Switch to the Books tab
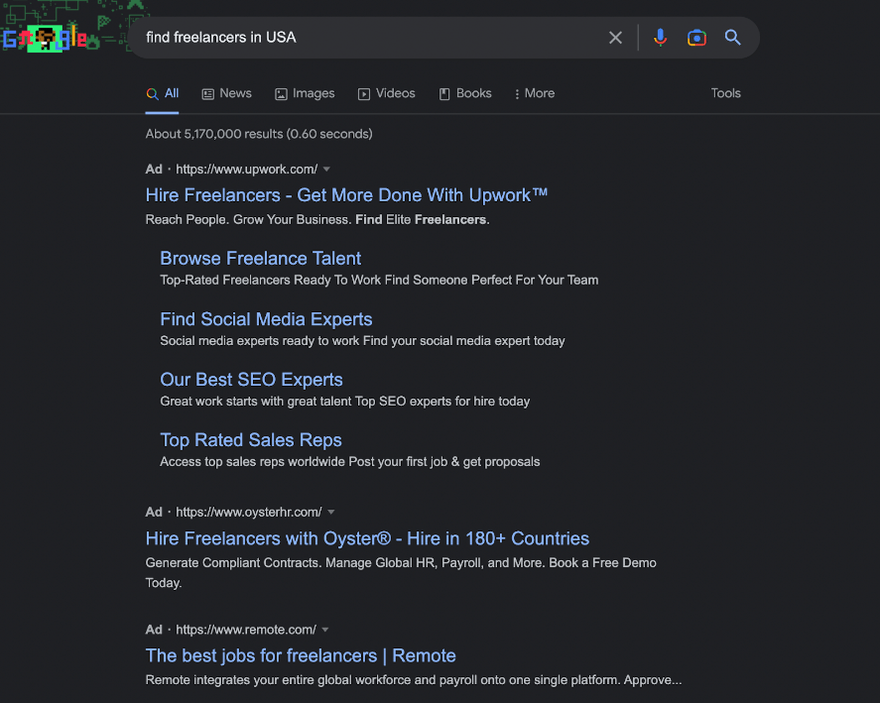This screenshot has width=880, height=703. pyautogui.click(x=465, y=94)
